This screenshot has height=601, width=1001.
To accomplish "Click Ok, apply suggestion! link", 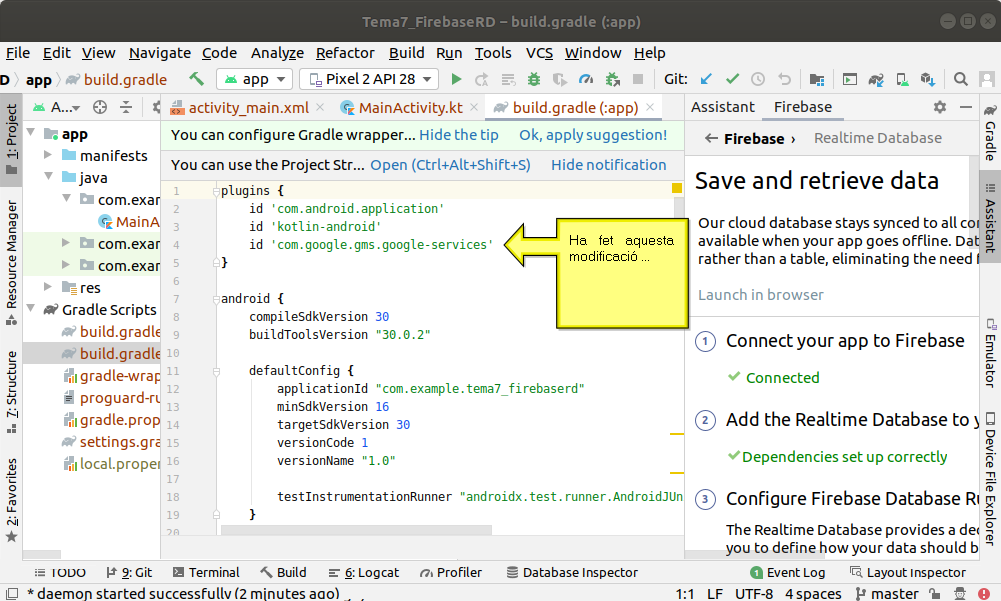I will [593, 135].
